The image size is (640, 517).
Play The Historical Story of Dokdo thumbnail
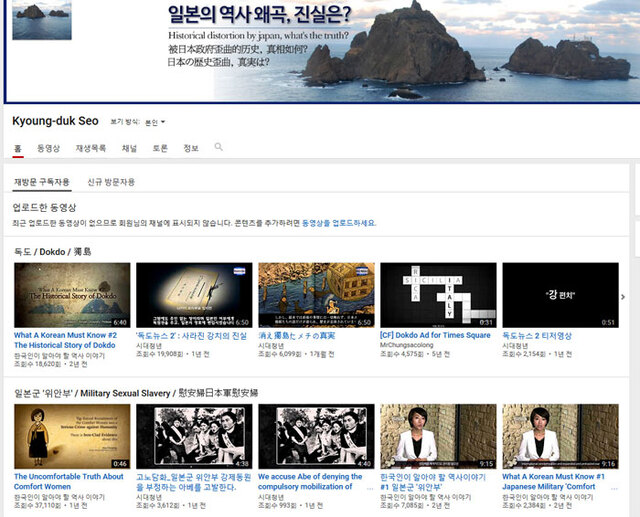coord(72,295)
